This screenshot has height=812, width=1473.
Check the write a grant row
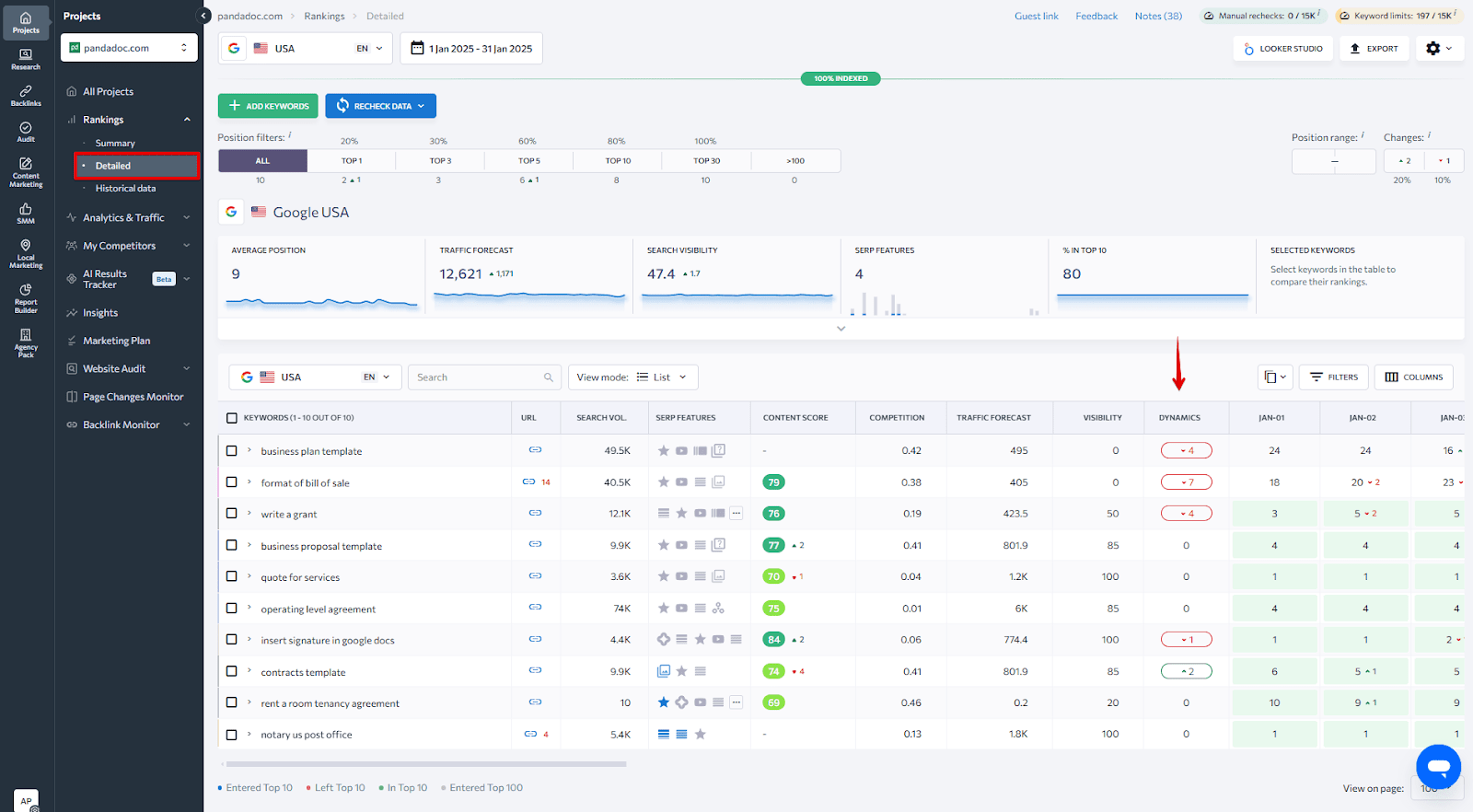[232, 513]
